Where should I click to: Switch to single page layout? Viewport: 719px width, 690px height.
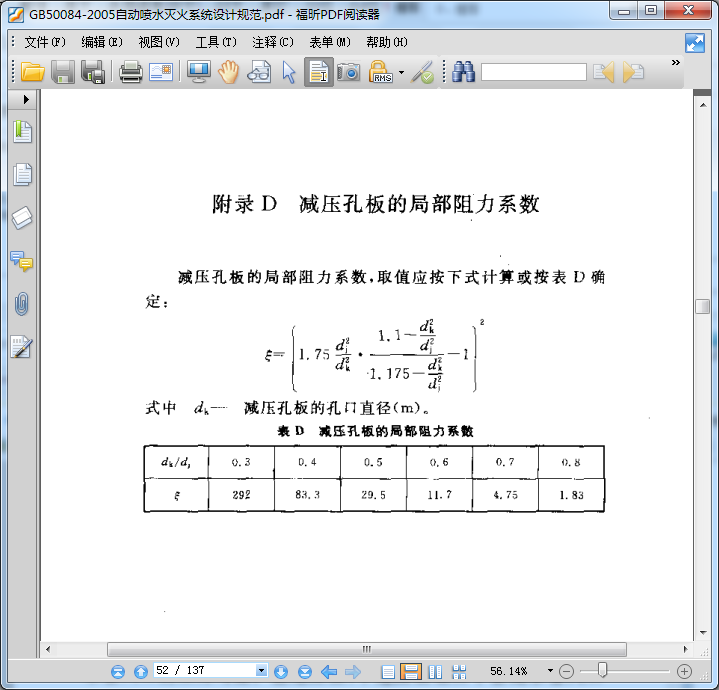coord(388,672)
